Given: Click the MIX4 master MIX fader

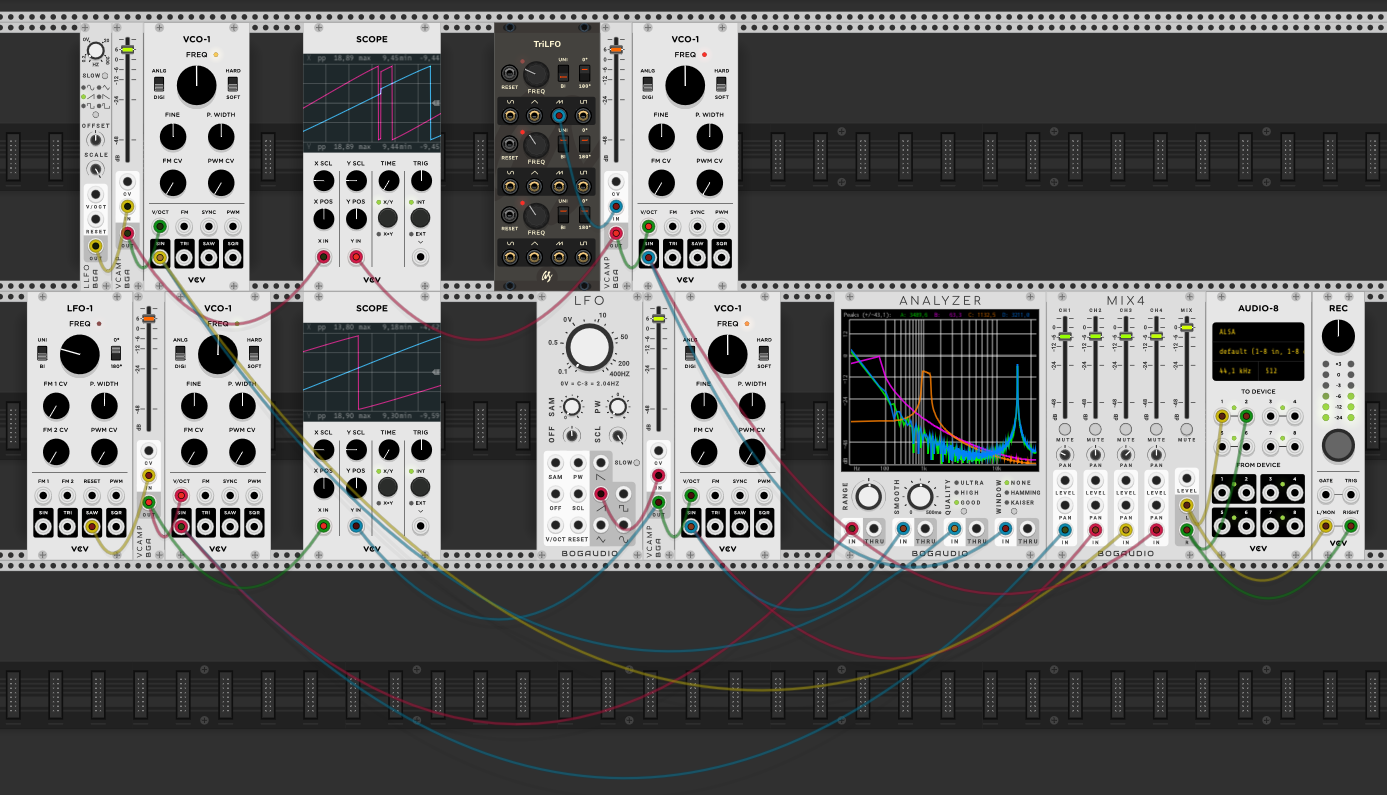Looking at the screenshot, I should coord(1187,327).
